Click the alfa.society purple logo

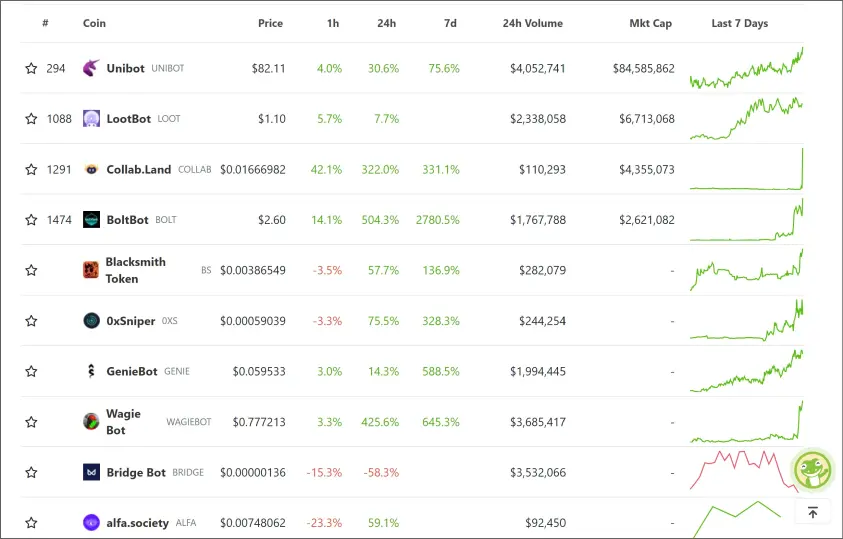(x=91, y=522)
